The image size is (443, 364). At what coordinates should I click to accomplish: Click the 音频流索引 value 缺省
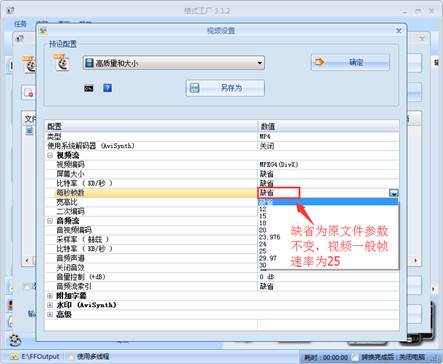click(x=267, y=286)
